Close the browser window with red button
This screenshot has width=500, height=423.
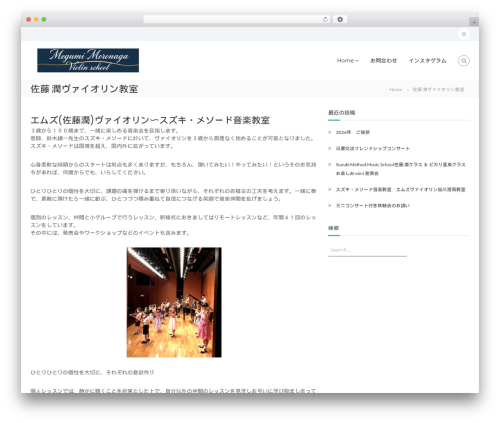[29, 19]
